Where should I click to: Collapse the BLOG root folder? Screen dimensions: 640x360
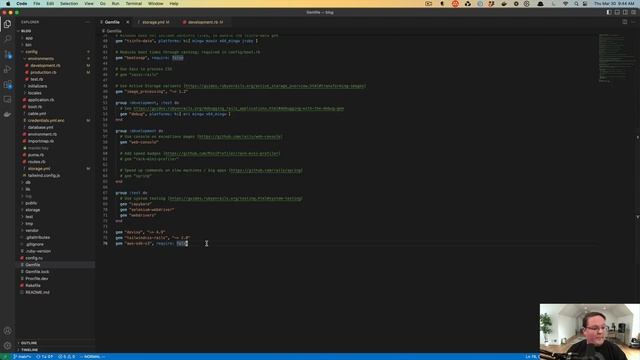click(x=25, y=31)
